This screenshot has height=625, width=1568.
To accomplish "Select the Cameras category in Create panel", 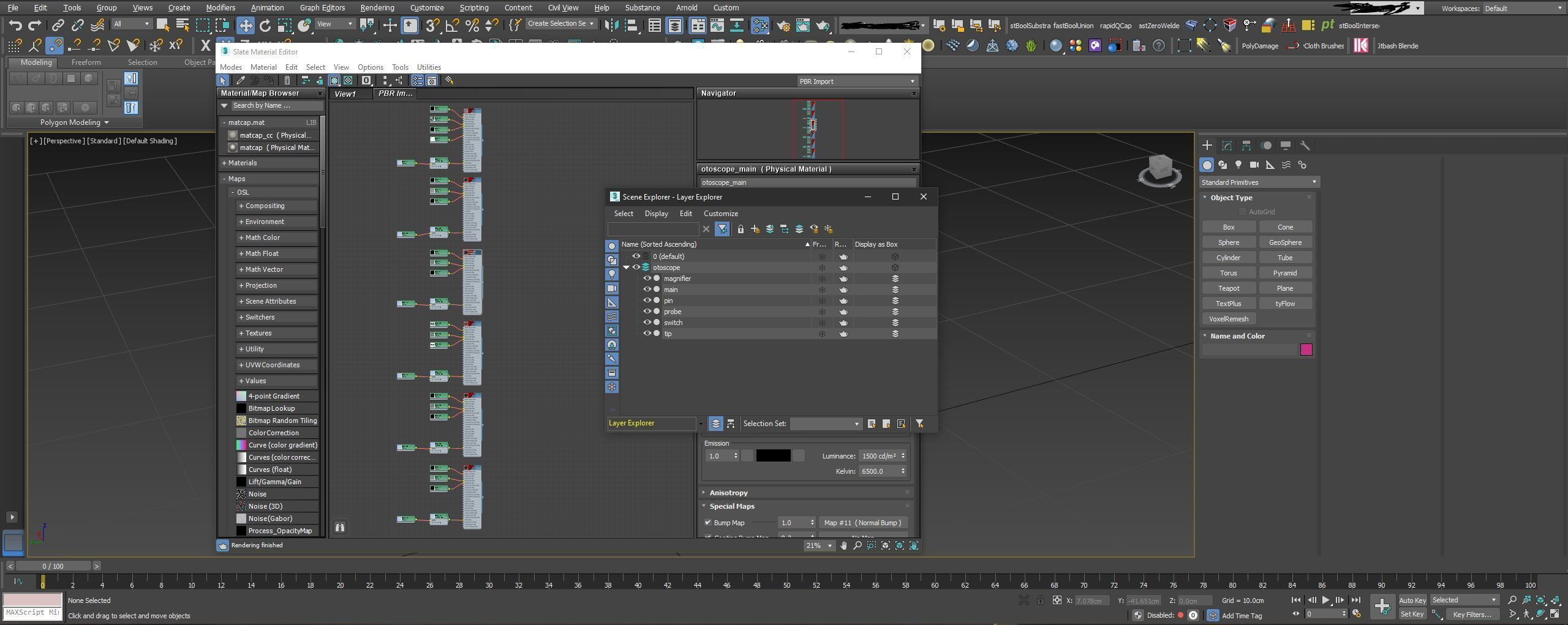I will click(1254, 165).
